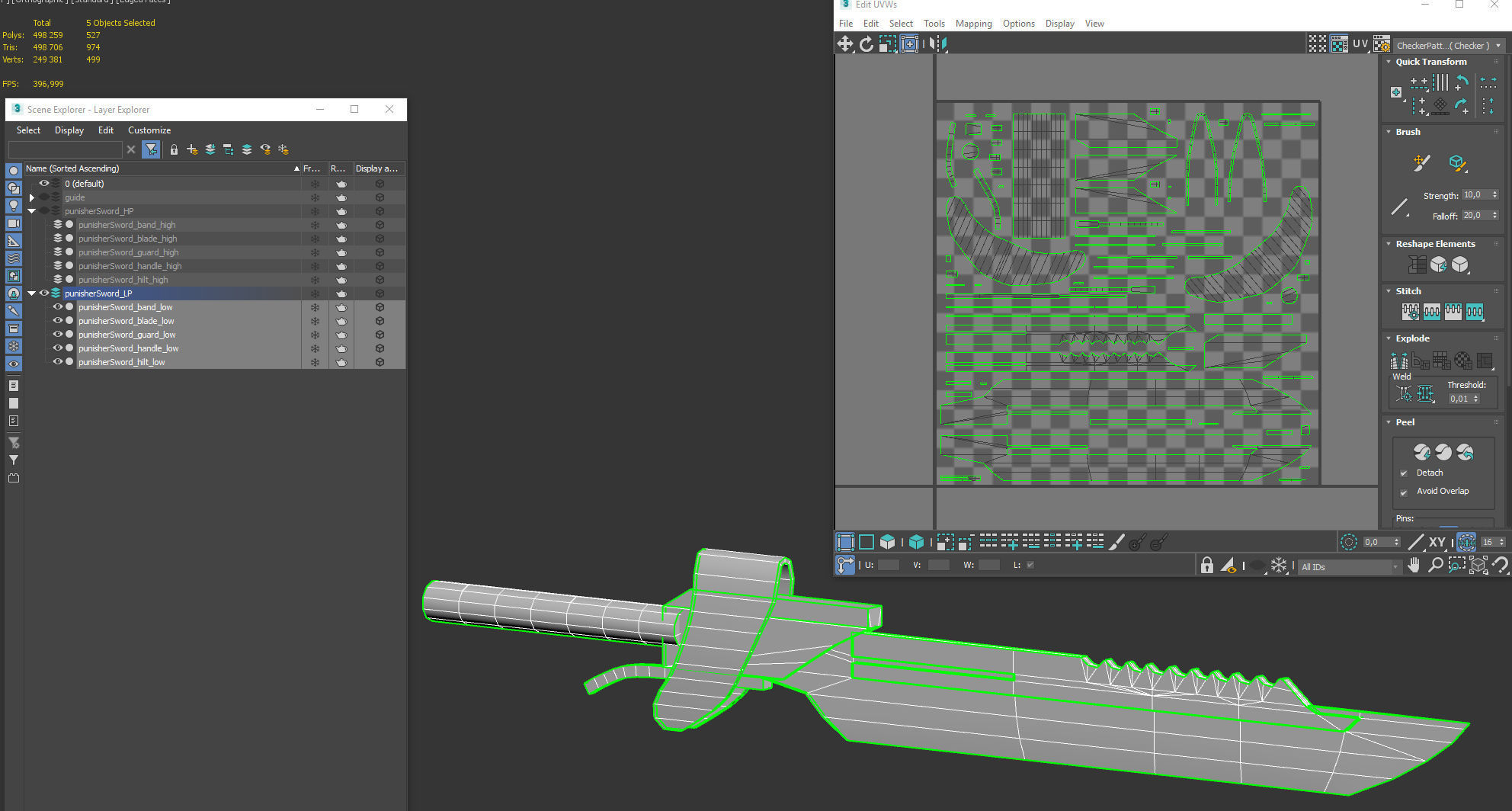Hide punisherSword_handle_low eye icon

pos(57,348)
